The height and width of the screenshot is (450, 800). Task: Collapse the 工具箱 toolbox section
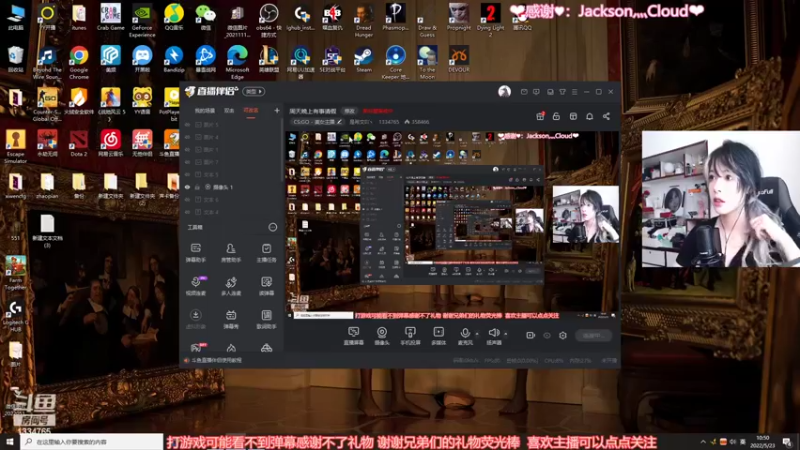(272, 227)
